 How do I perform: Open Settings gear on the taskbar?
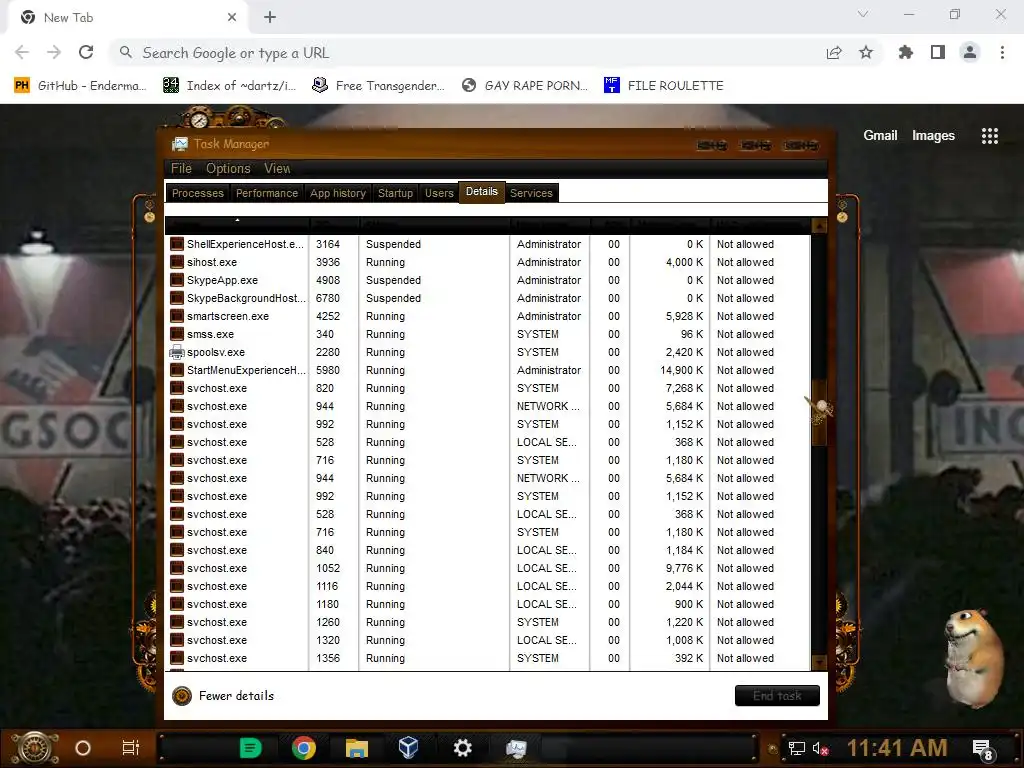click(462, 748)
